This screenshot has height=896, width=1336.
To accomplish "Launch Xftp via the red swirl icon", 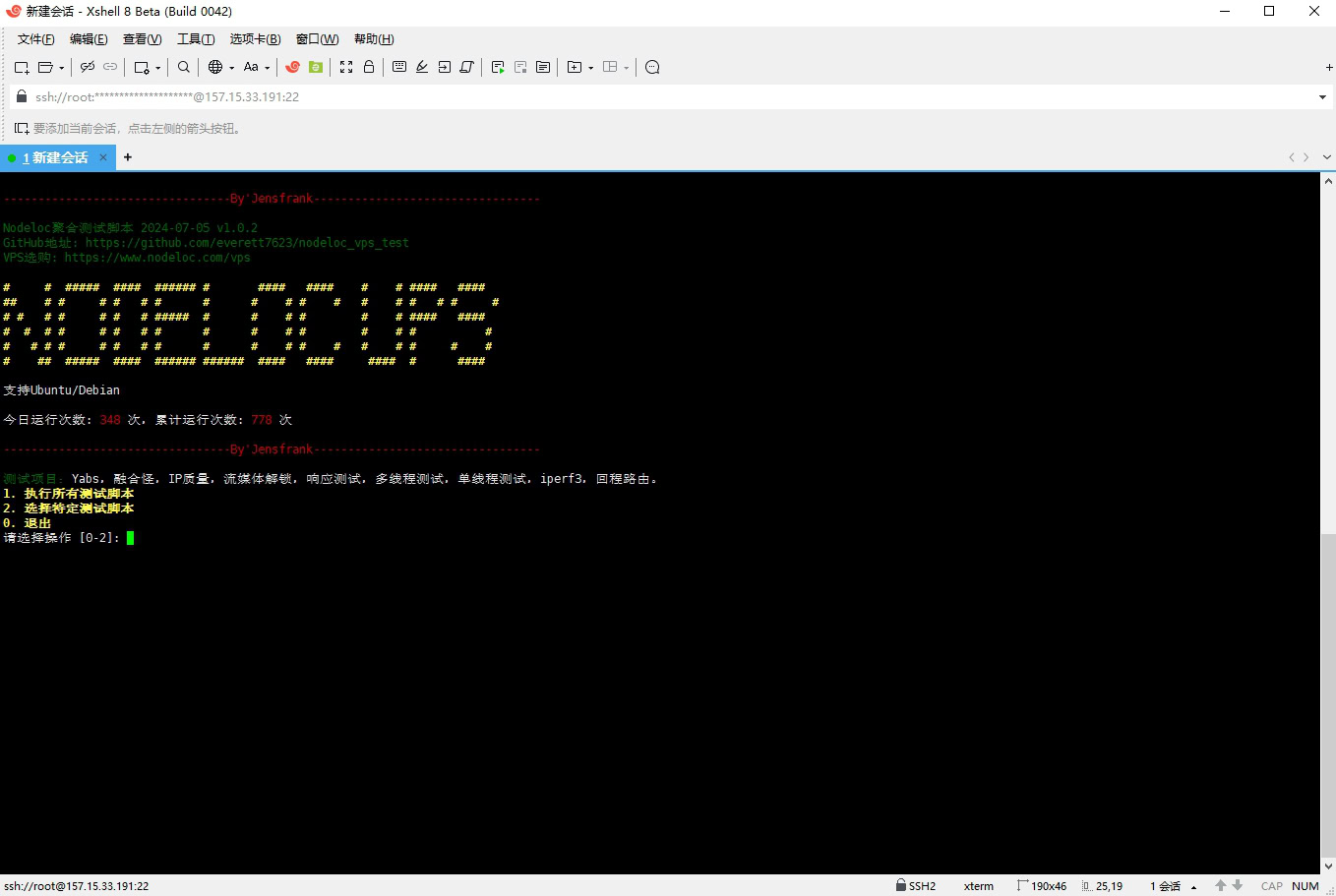I will pyautogui.click(x=292, y=67).
